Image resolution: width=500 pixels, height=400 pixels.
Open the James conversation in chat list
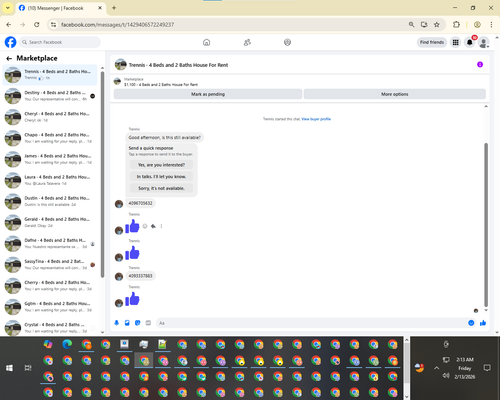pyautogui.click(x=50, y=159)
